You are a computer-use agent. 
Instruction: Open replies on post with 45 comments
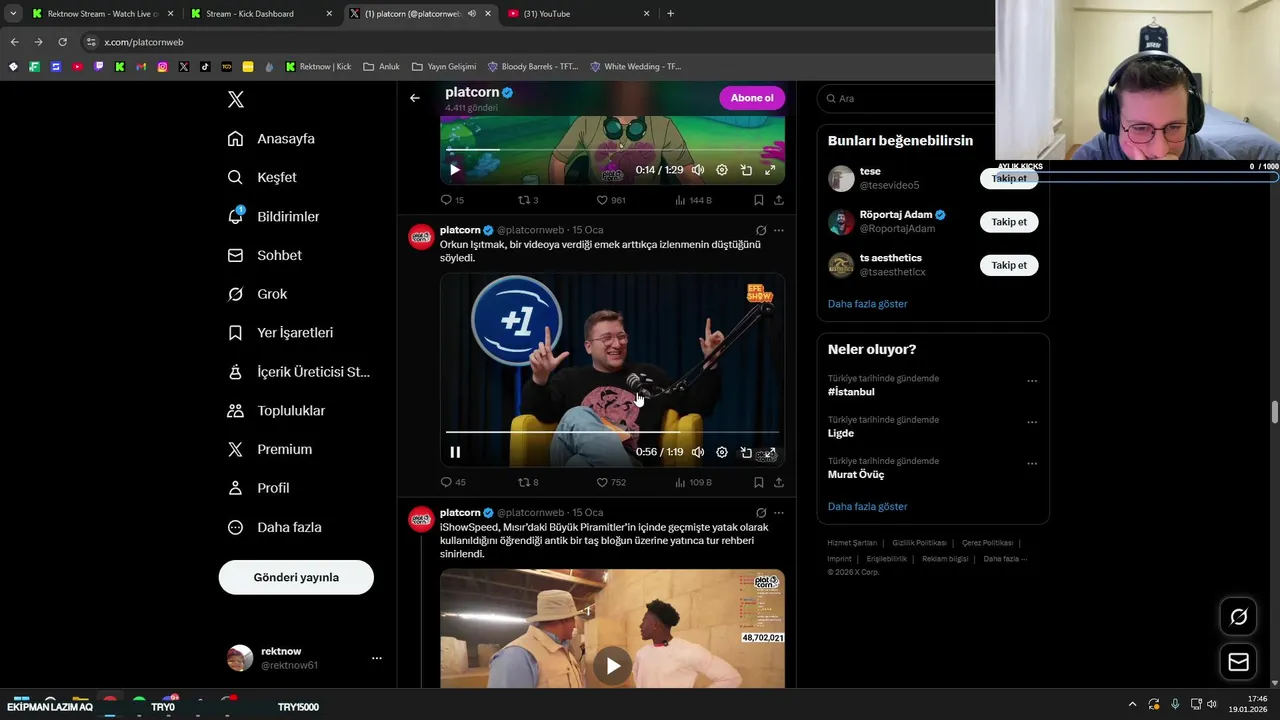pyautogui.click(x=453, y=482)
